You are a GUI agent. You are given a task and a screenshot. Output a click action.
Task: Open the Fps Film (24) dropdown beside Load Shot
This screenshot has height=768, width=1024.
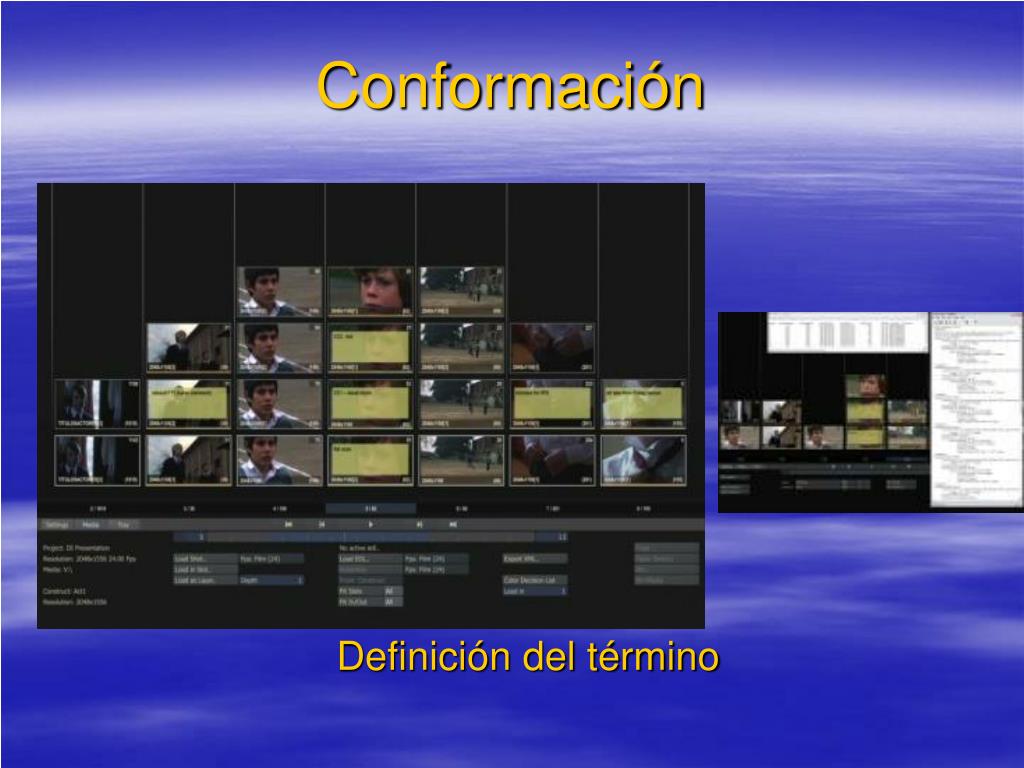(271, 559)
